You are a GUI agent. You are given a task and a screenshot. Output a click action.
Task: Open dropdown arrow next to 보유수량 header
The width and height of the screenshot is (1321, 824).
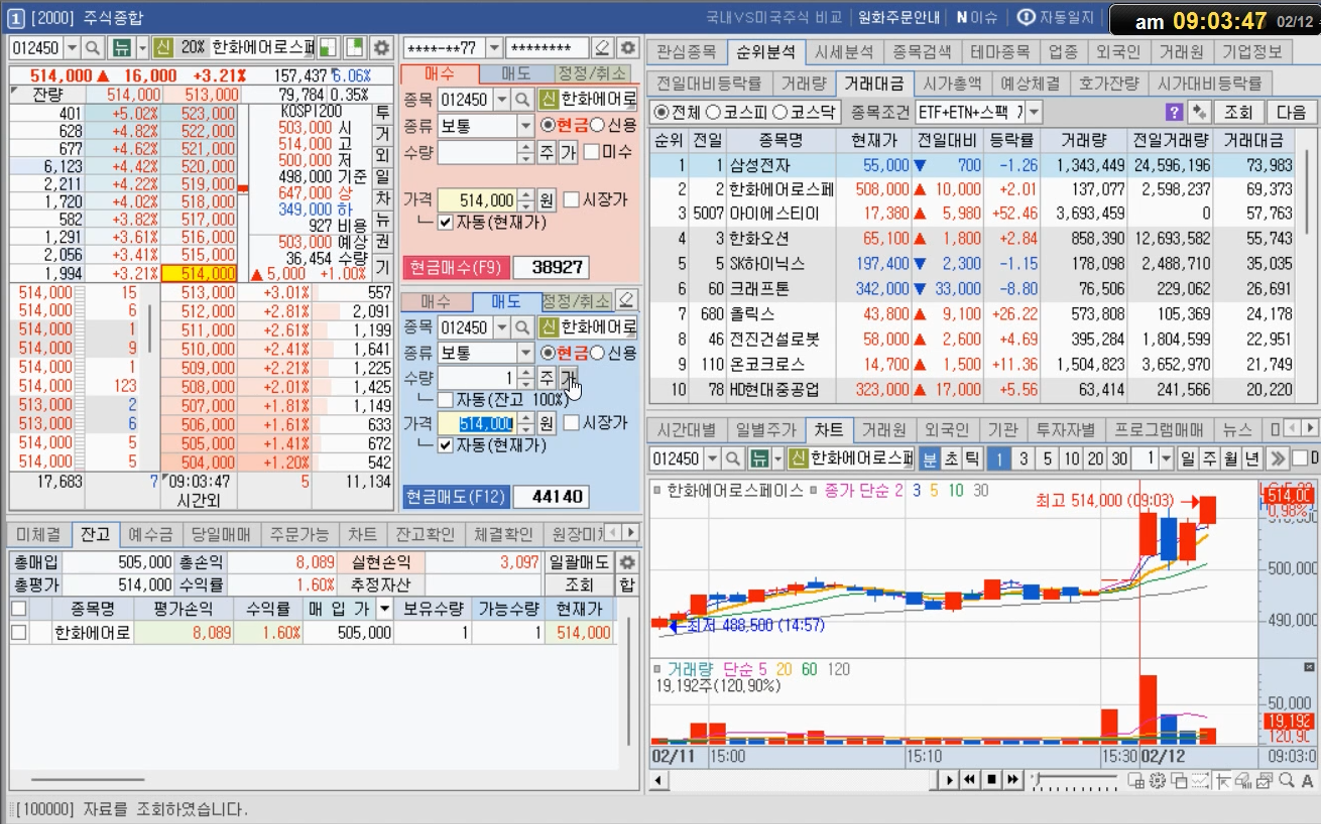[x=383, y=608]
